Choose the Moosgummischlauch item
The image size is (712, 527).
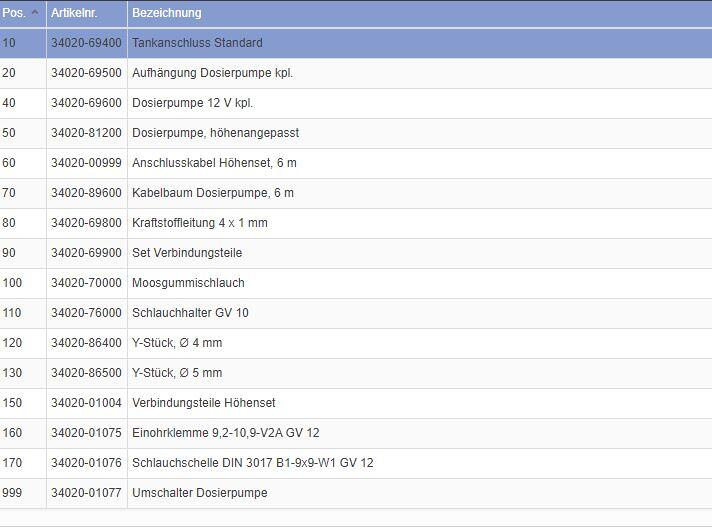[x=188, y=283]
